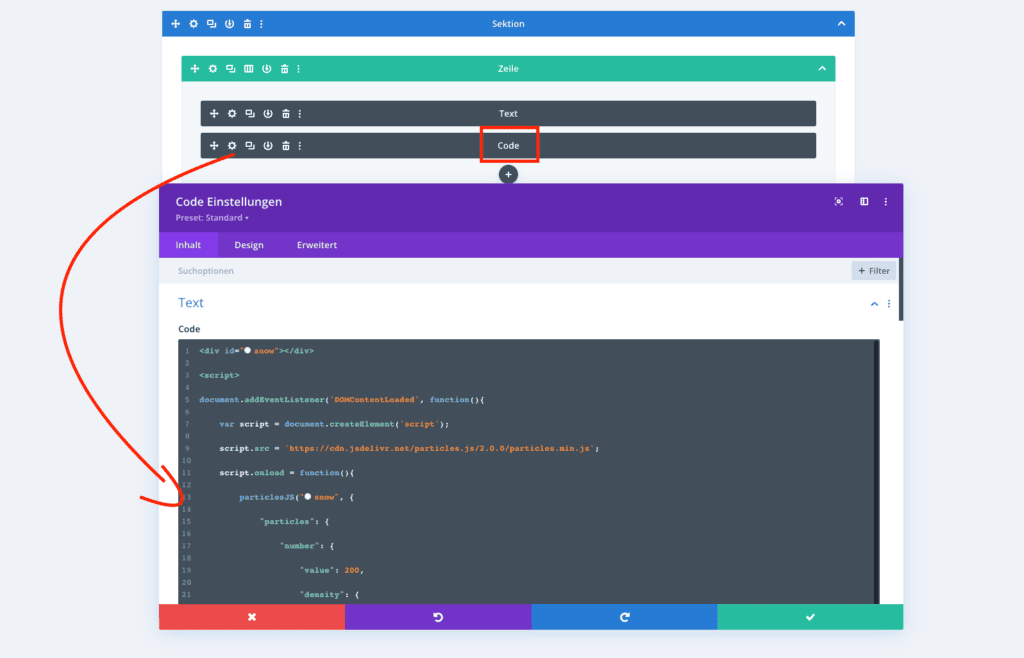Open three-dot menu in Code Einstellungen header
This screenshot has height=658, width=1024.
[886, 201]
